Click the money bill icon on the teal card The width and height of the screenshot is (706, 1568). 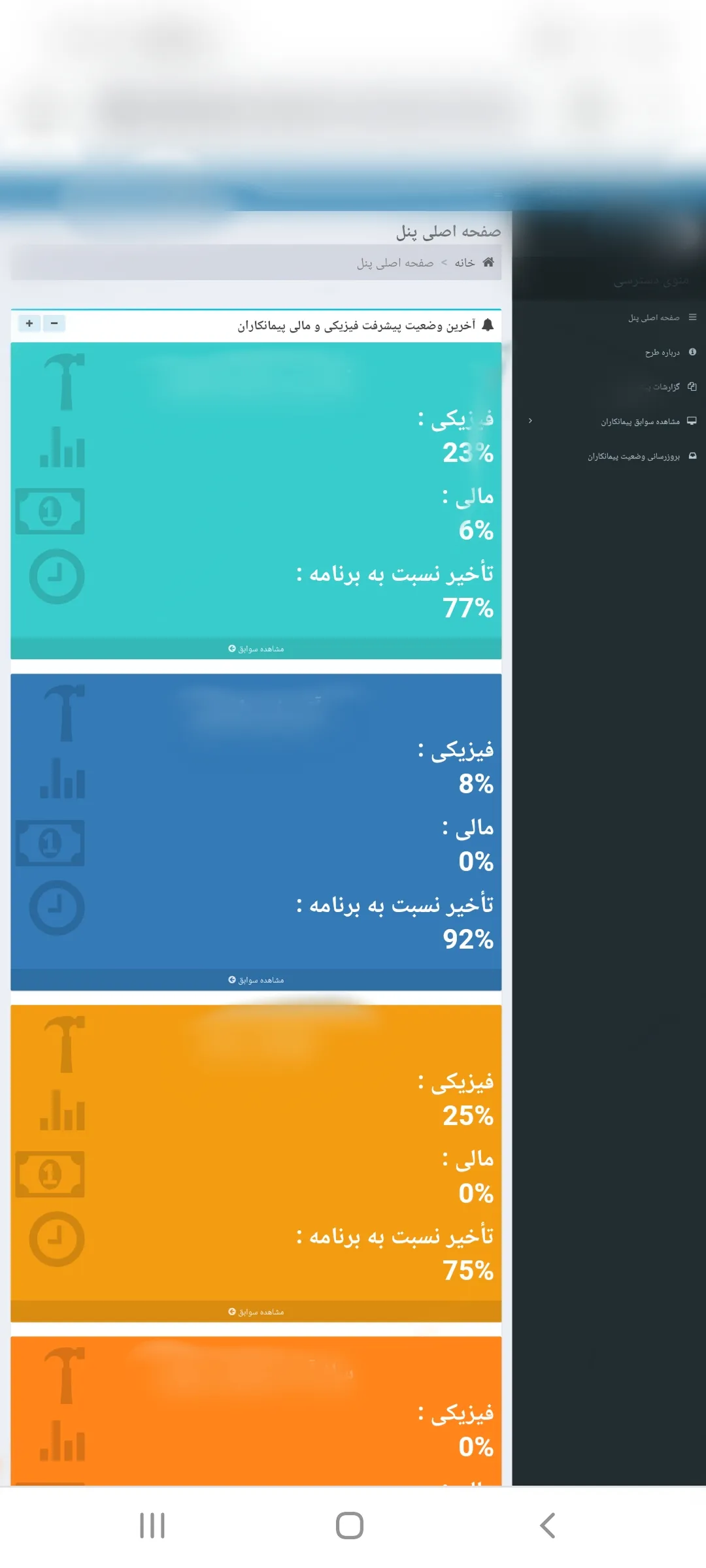click(x=50, y=511)
